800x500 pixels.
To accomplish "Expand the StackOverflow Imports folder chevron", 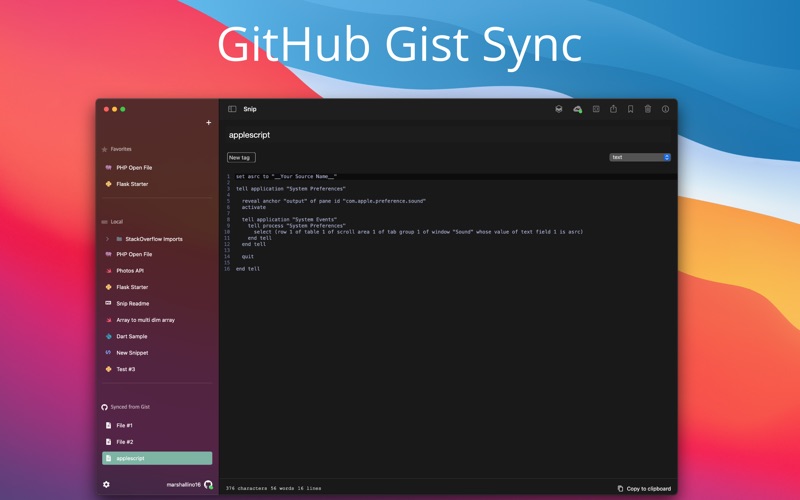I will [107, 239].
